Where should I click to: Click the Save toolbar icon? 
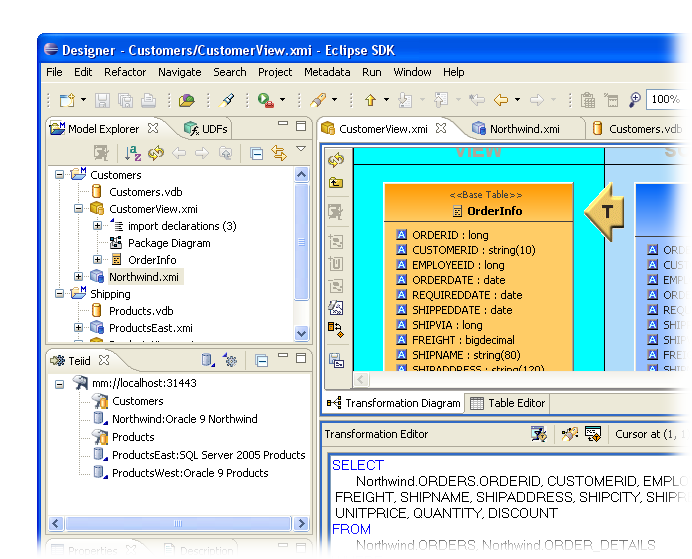[102, 100]
